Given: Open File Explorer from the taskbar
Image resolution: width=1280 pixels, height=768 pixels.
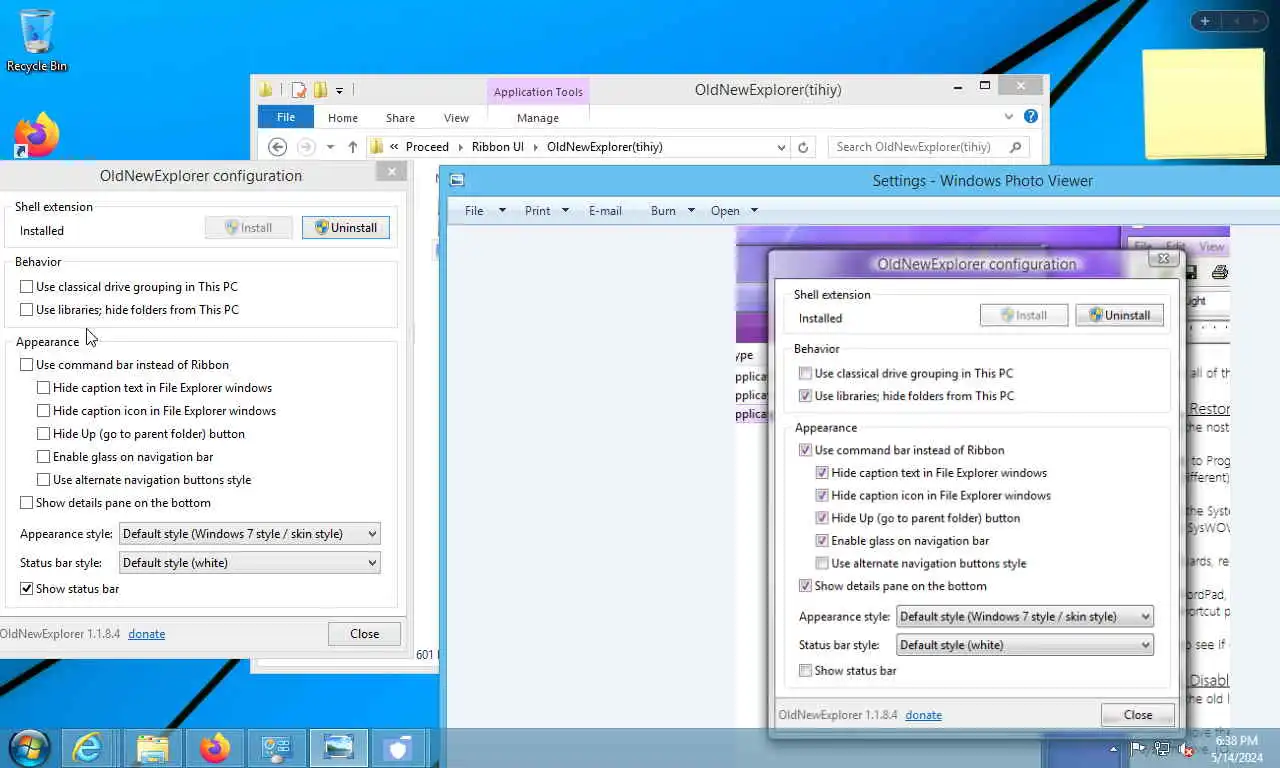Looking at the screenshot, I should pos(152,748).
